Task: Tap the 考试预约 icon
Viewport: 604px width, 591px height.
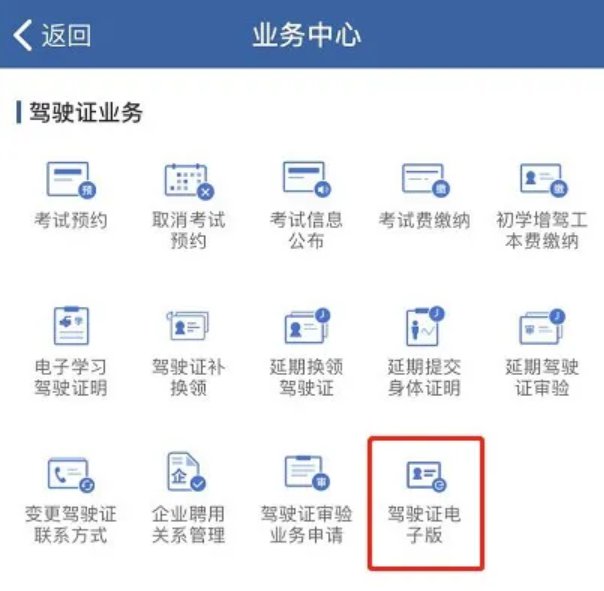Action: coord(71,180)
